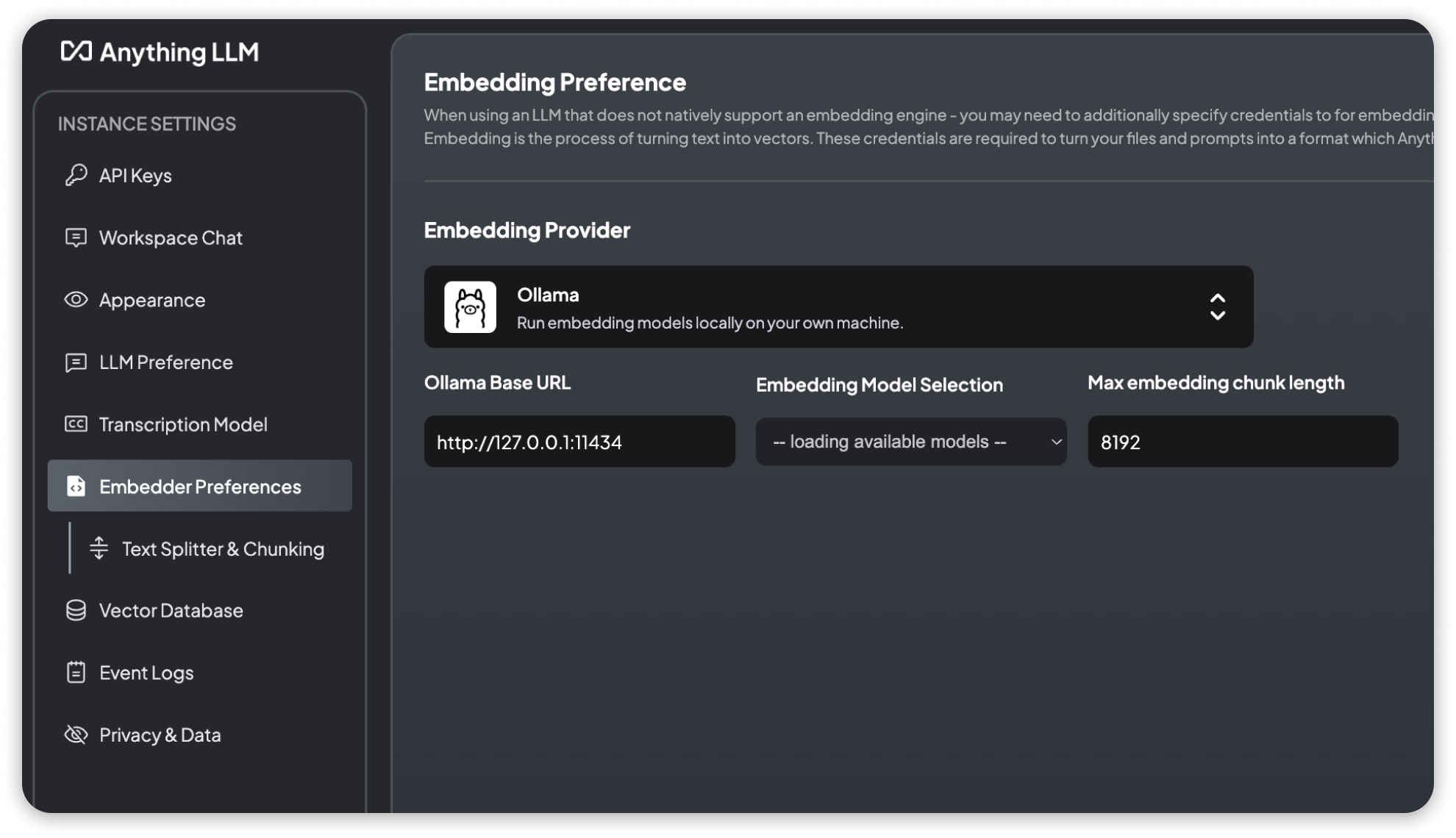Click the Privacy & Data crossed-eye icon
Viewport: 1456px width, 838px height.
pyautogui.click(x=76, y=734)
